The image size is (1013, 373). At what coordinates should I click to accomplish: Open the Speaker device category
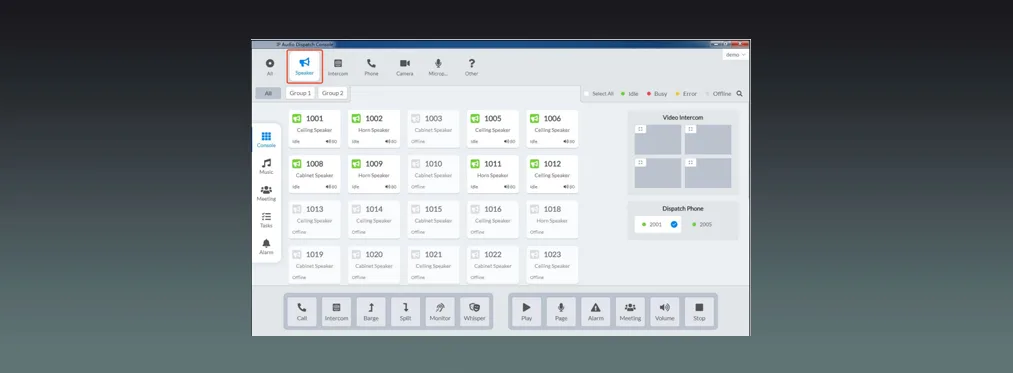tap(304, 66)
